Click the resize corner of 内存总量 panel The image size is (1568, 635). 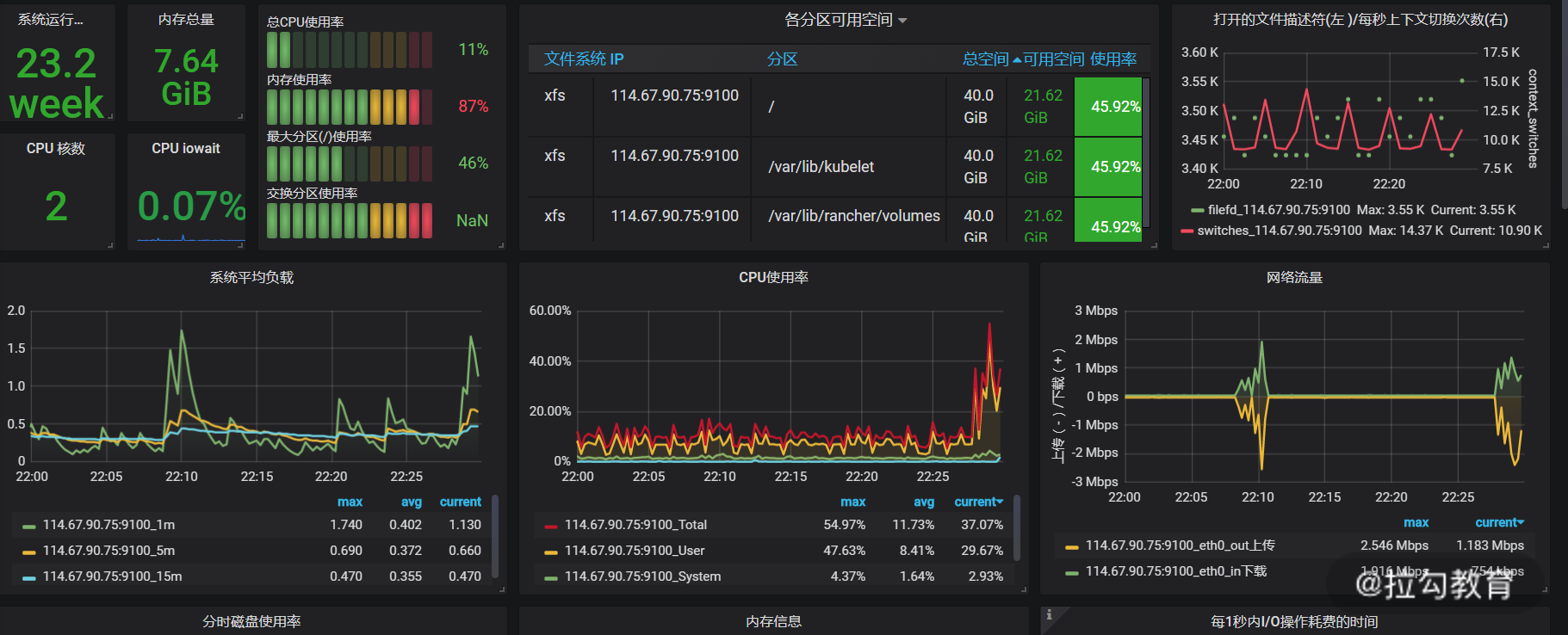(240, 116)
